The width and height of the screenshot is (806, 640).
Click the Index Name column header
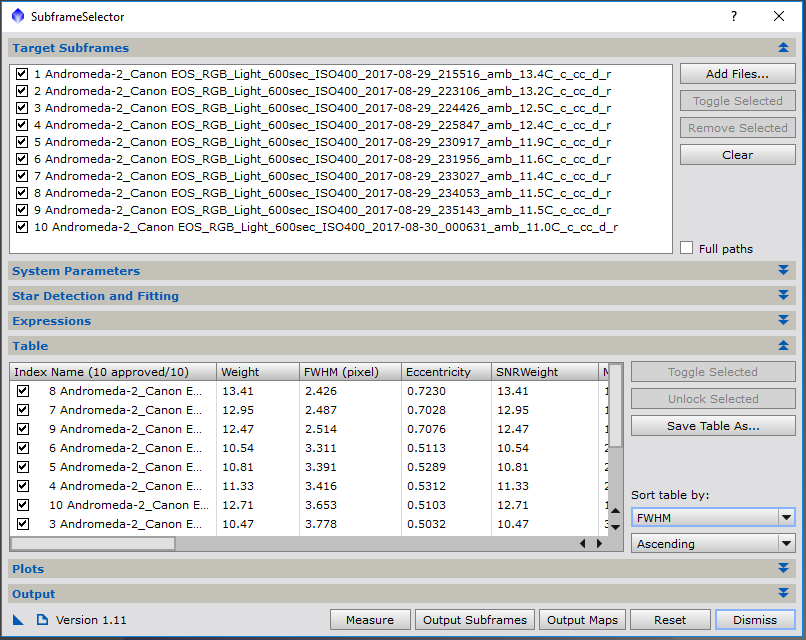point(113,372)
